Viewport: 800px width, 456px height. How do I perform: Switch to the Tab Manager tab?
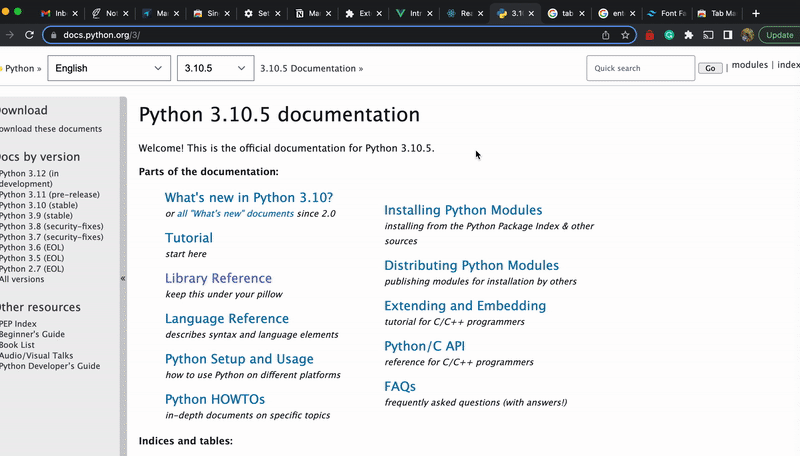pyautogui.click(x=717, y=13)
